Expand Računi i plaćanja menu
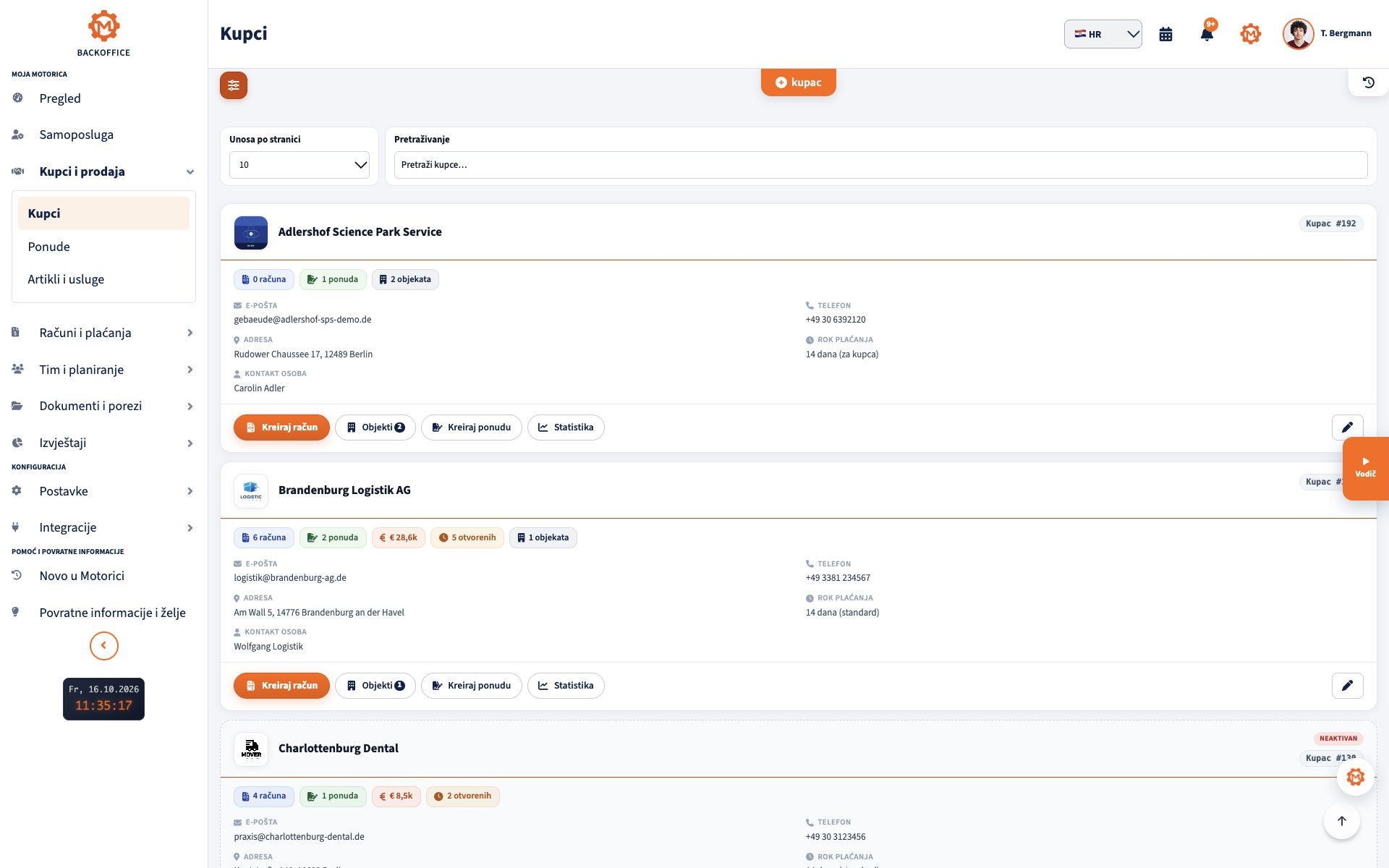The image size is (1389, 868). click(103, 333)
